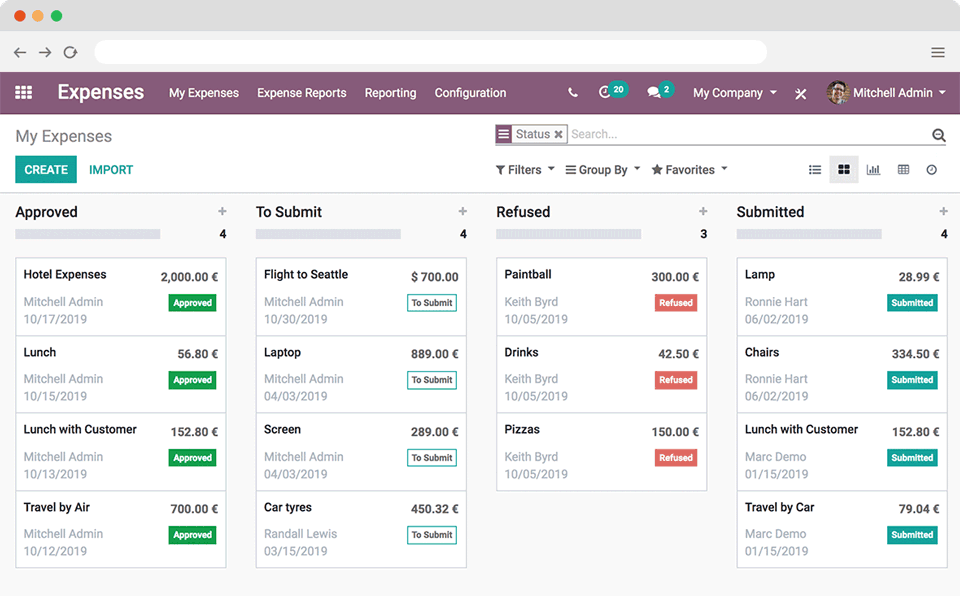Open the Expense Reports menu
Image resolution: width=960 pixels, height=596 pixels.
coord(301,93)
